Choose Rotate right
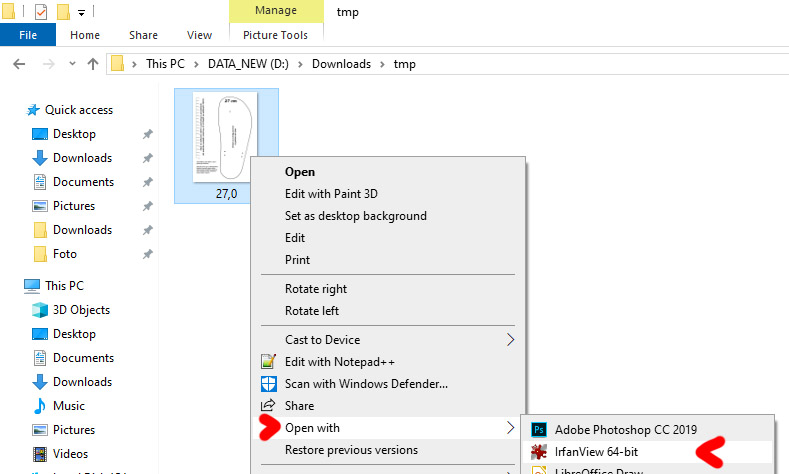This screenshot has width=789, height=474. 316,289
